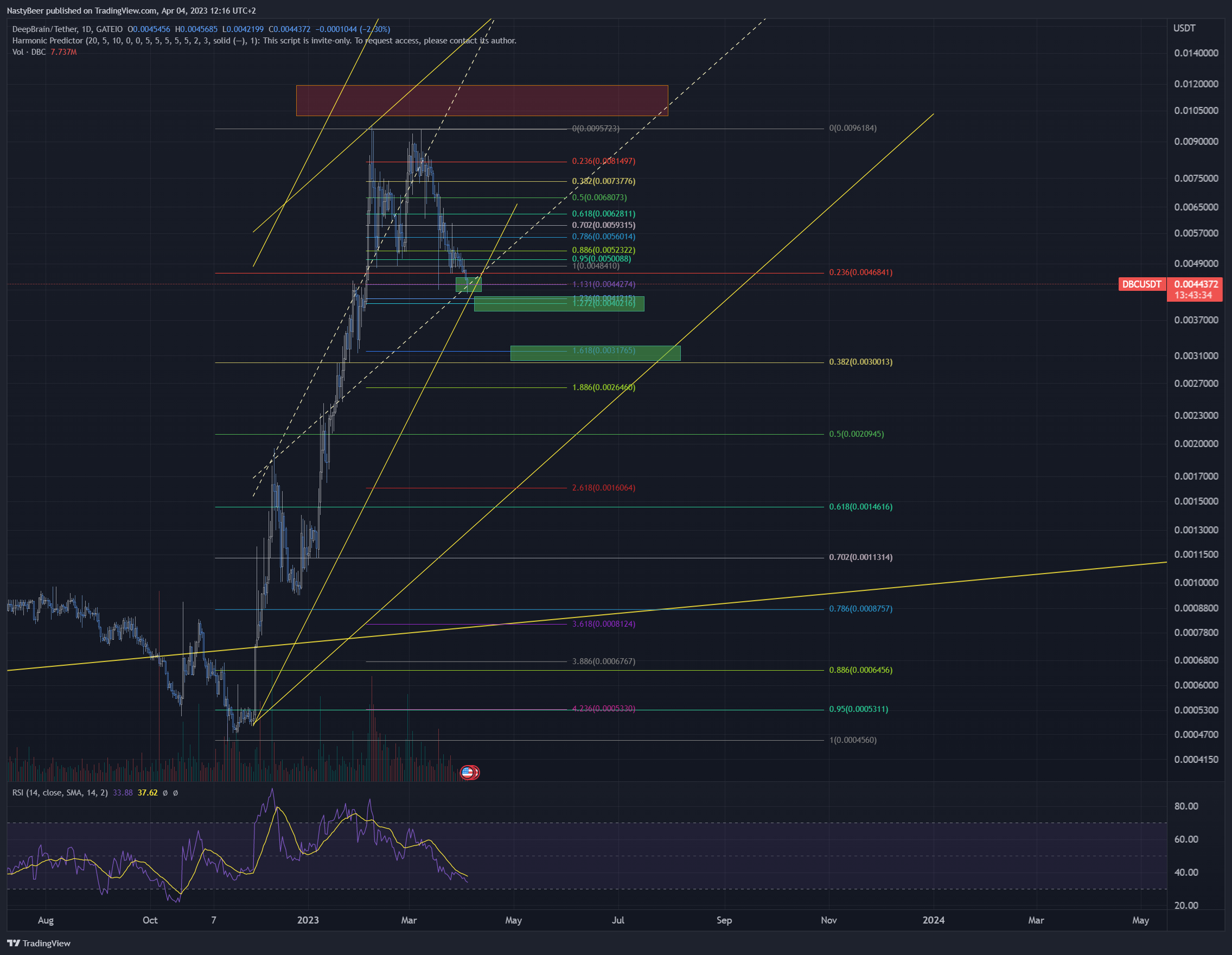Click the fib label 0.886(0.0006456)

click(x=860, y=670)
